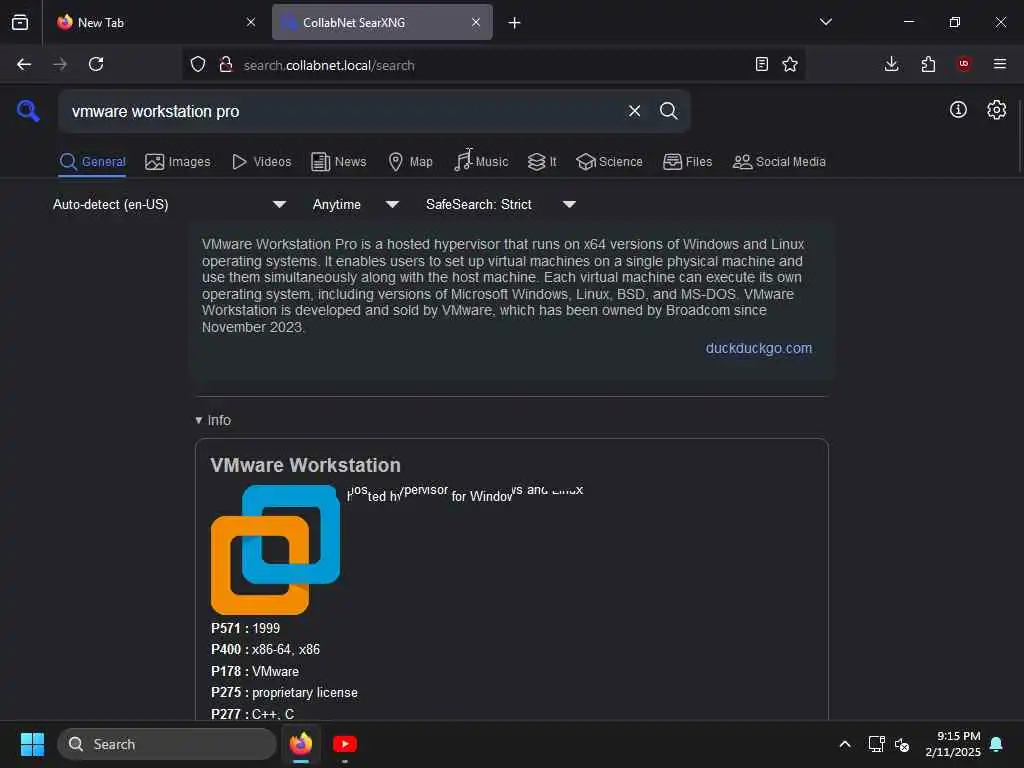Screen dimensions: 1024x768
Task: Close the CollabNet SearXNG tab
Action: tap(476, 22)
